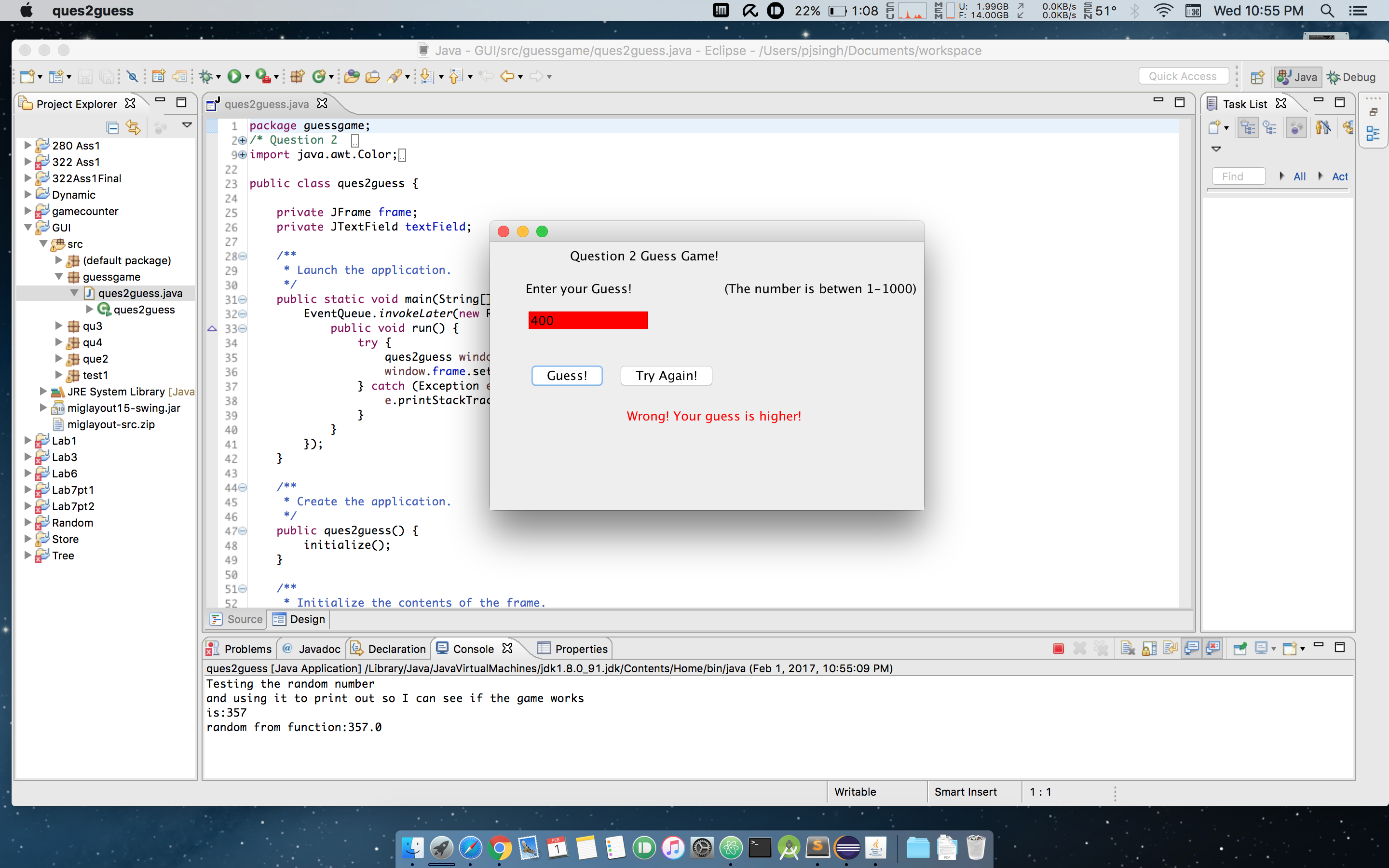The height and width of the screenshot is (868, 1389).
Task: Open Spotlight search in the menu bar
Action: 1327,10
